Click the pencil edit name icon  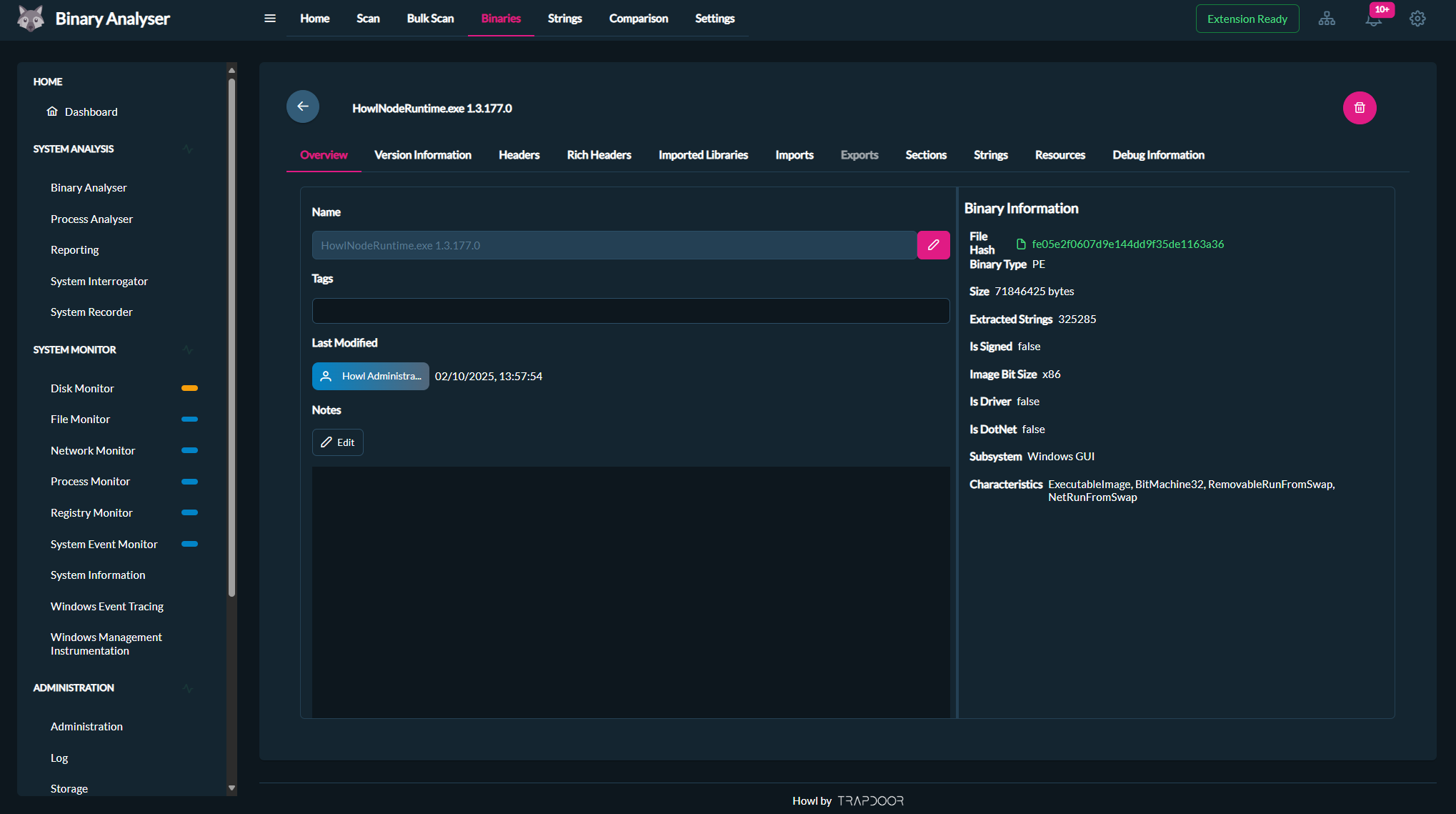tap(933, 245)
